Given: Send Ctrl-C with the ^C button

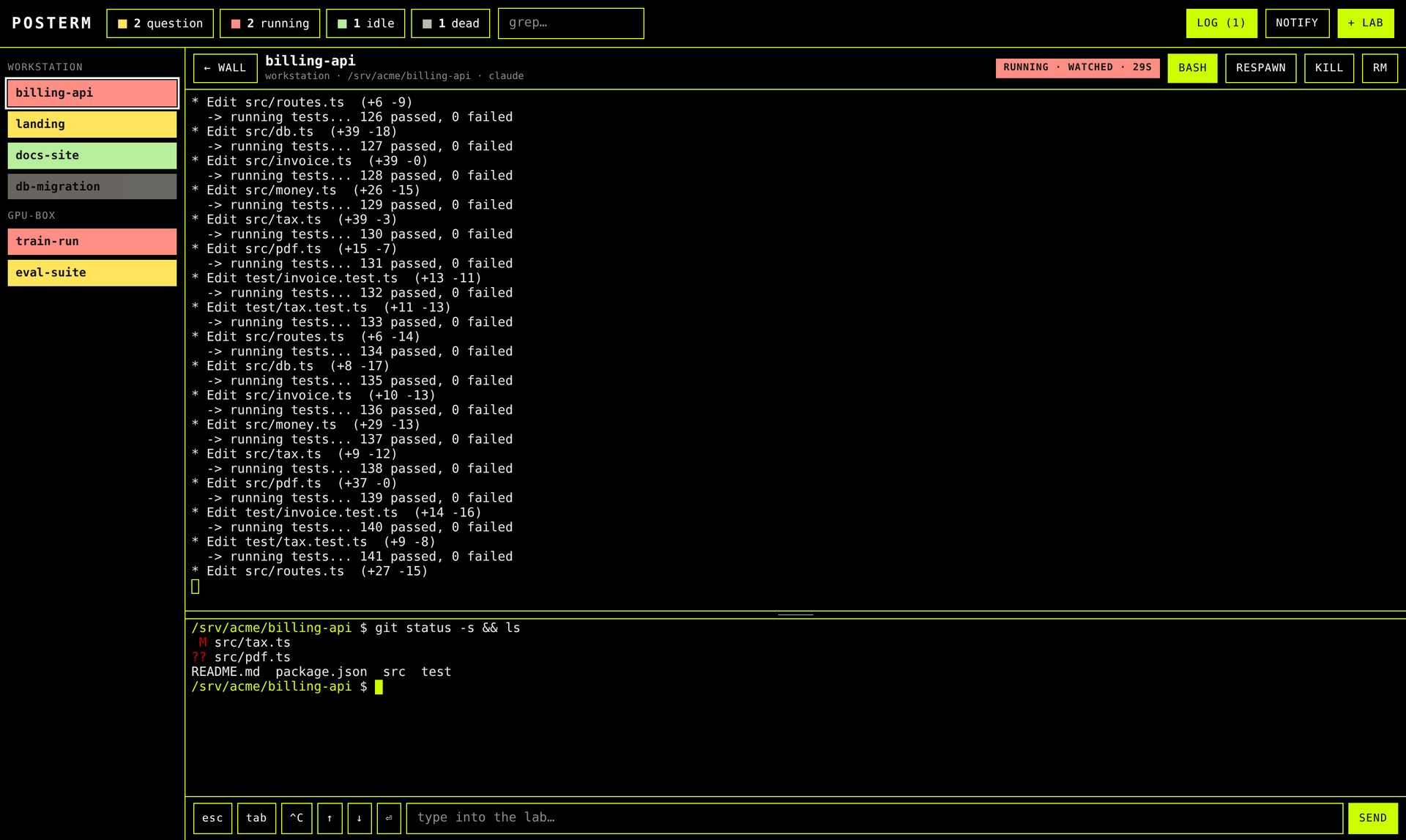Looking at the screenshot, I should 297,818.
